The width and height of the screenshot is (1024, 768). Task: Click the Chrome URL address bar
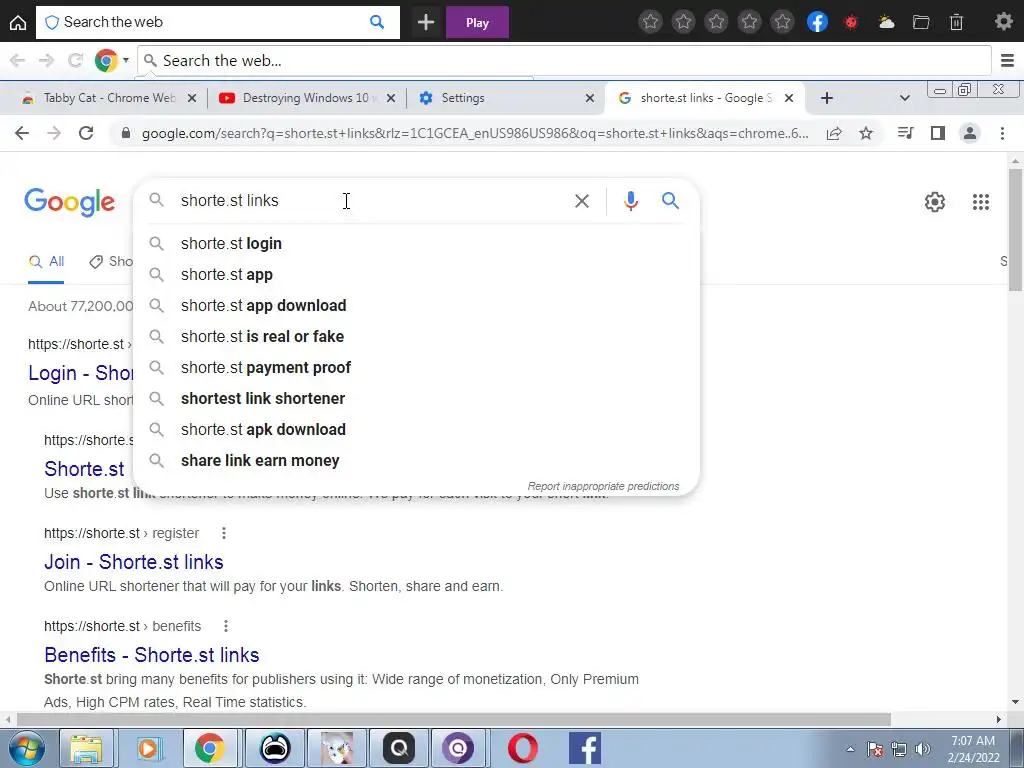click(474, 133)
